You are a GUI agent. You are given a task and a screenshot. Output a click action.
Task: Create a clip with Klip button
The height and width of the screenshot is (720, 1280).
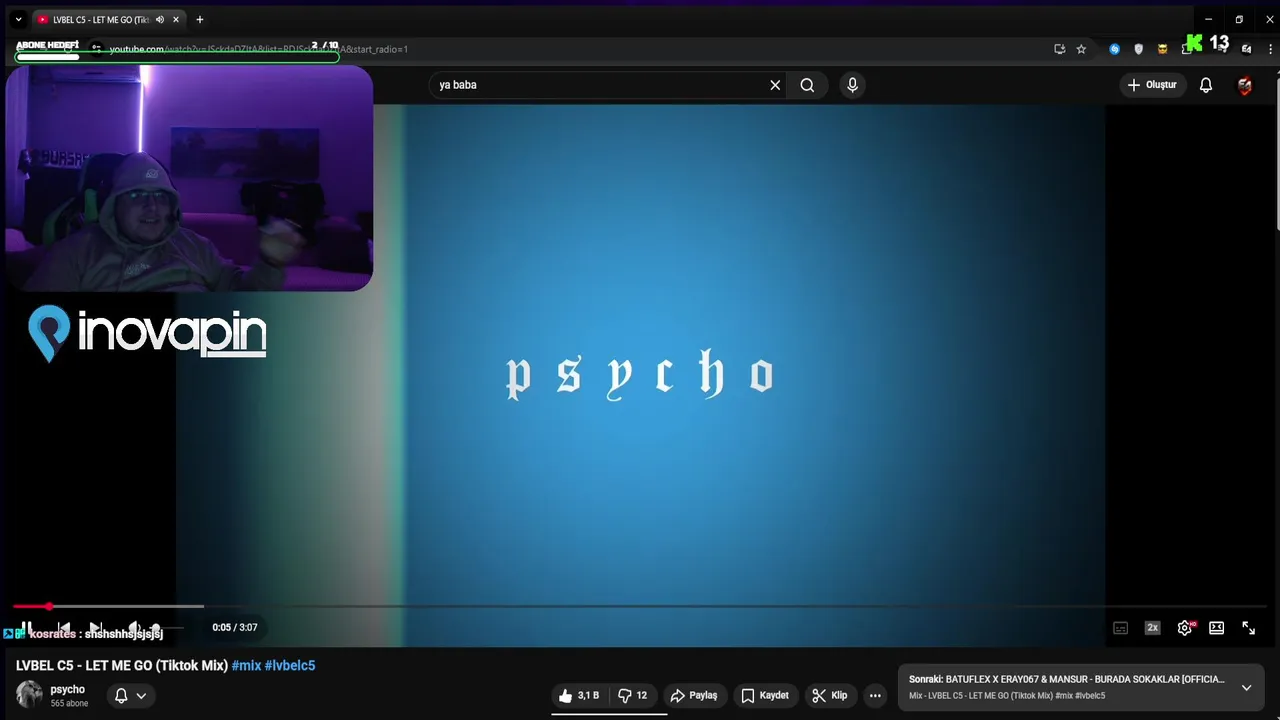click(830, 696)
